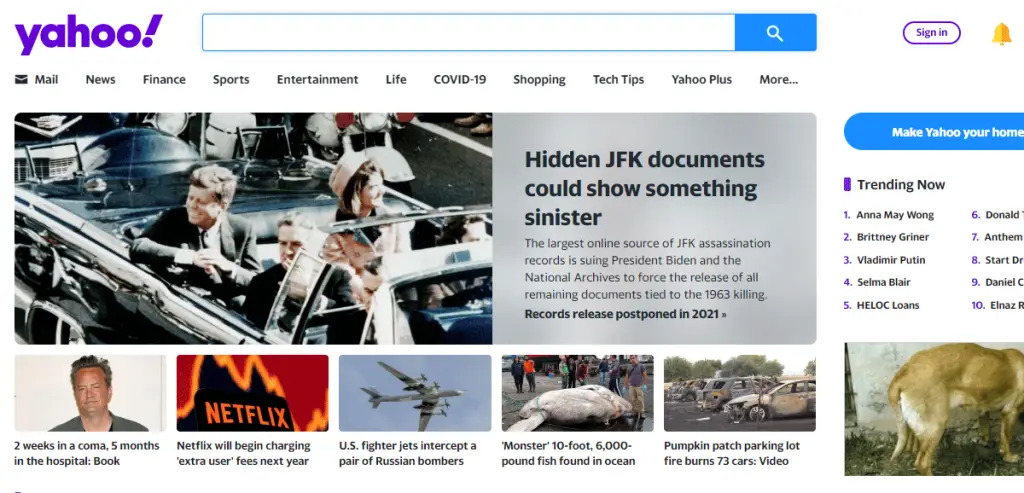Click trending topic Selma Blair

coord(884,282)
